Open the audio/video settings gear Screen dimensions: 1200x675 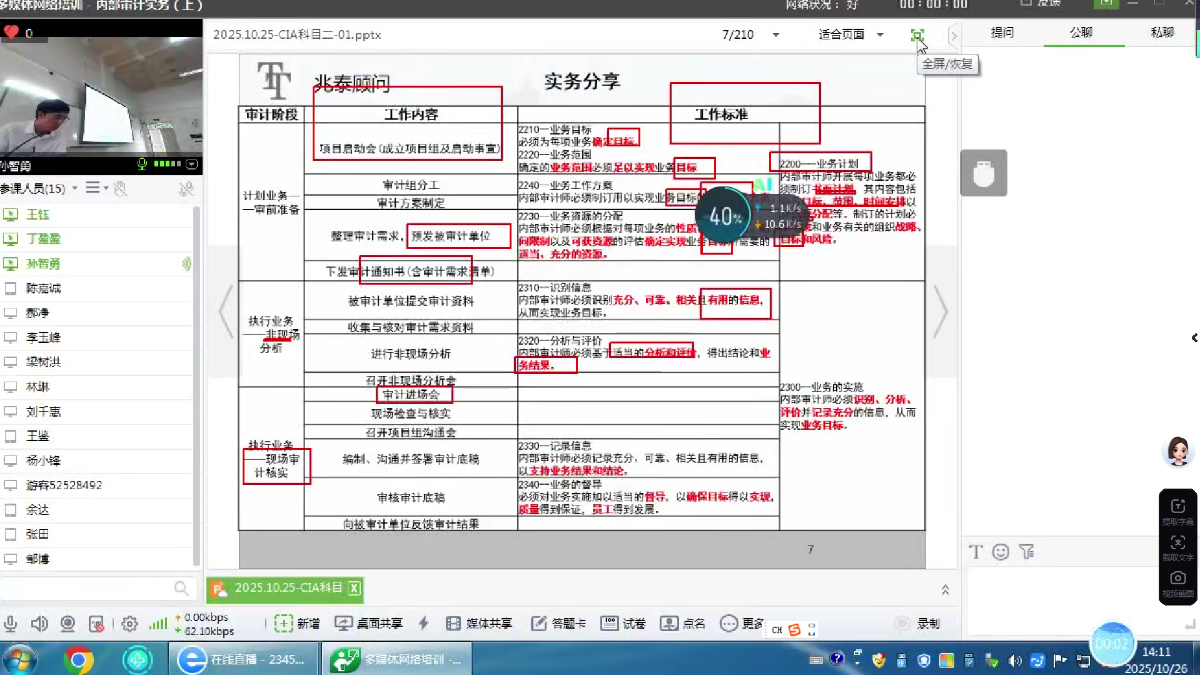[129, 624]
